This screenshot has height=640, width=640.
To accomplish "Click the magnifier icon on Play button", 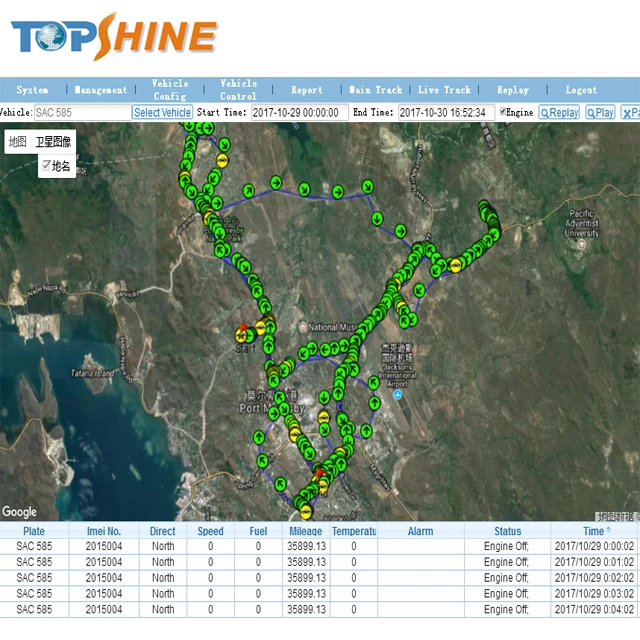I will 592,113.
